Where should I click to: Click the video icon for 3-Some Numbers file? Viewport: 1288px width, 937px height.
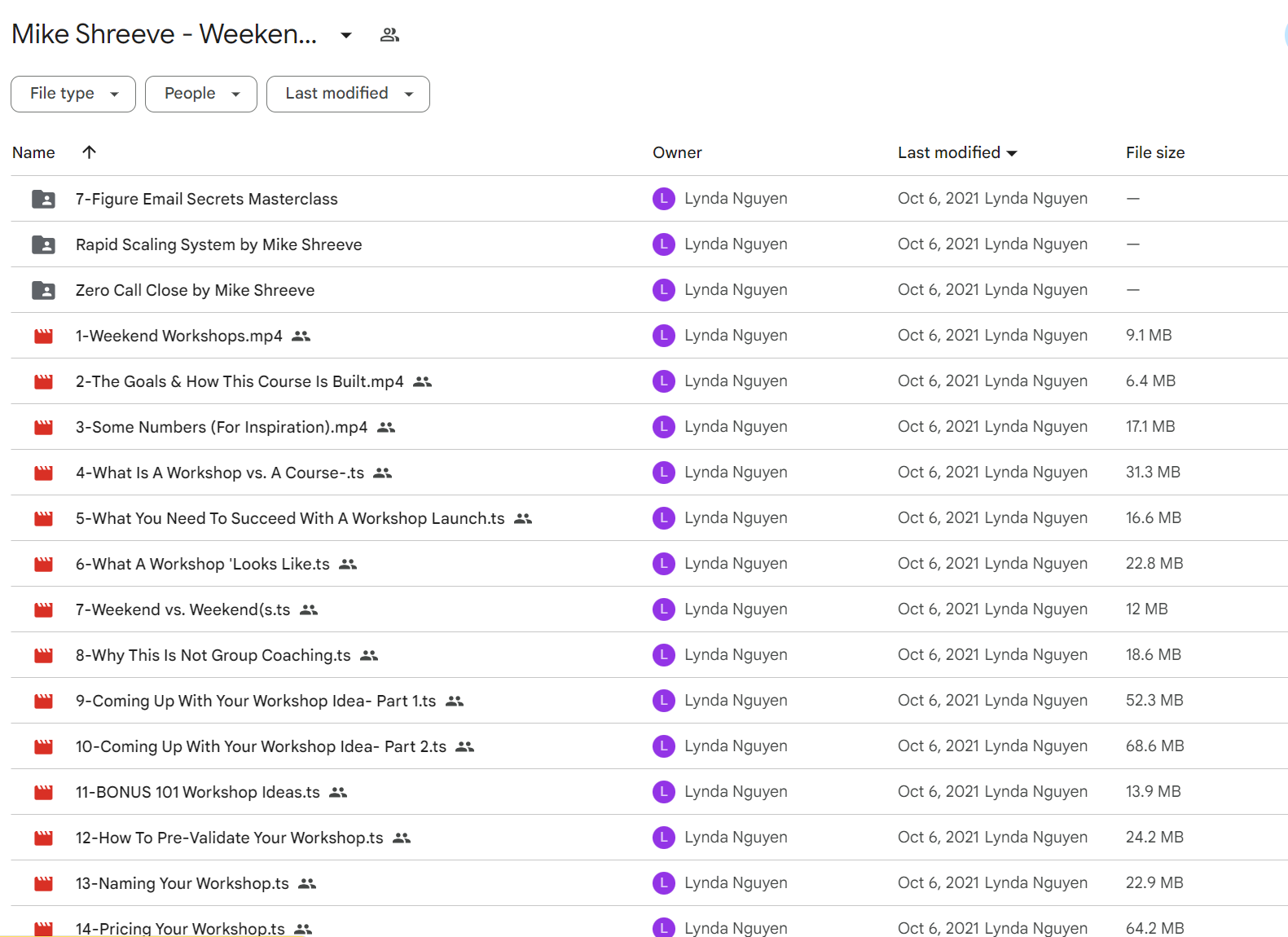click(x=43, y=427)
